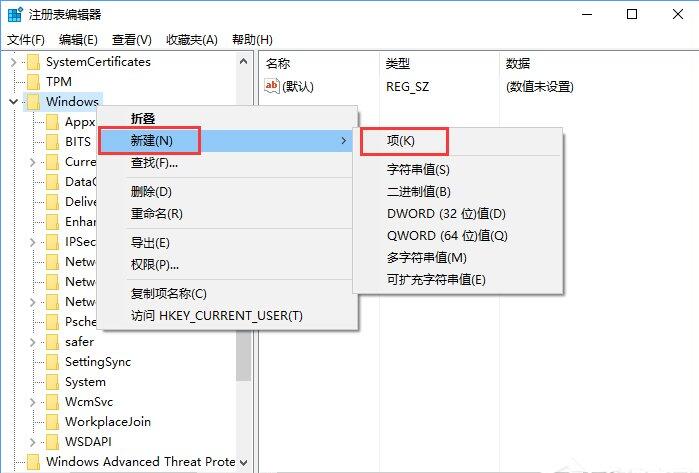Click the ab string value icon for (默认)
699x473 pixels.
tap(271, 86)
